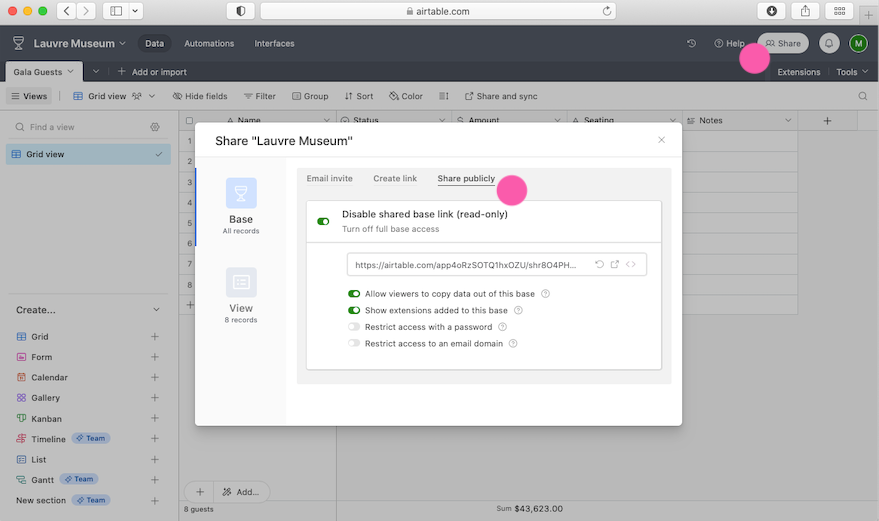Screen dimensions: 879x521
Task: Toggle Views sidebar button
Action: tap(29, 96)
